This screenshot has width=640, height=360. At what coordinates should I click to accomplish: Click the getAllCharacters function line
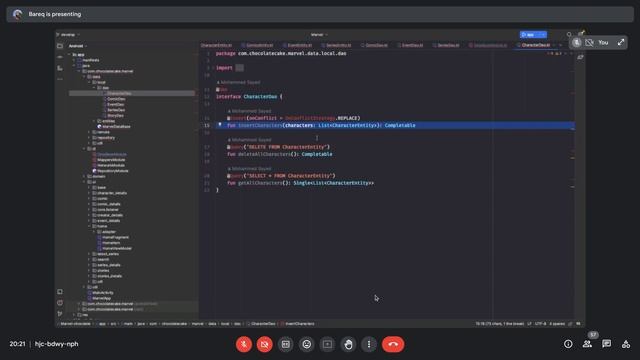(300, 183)
